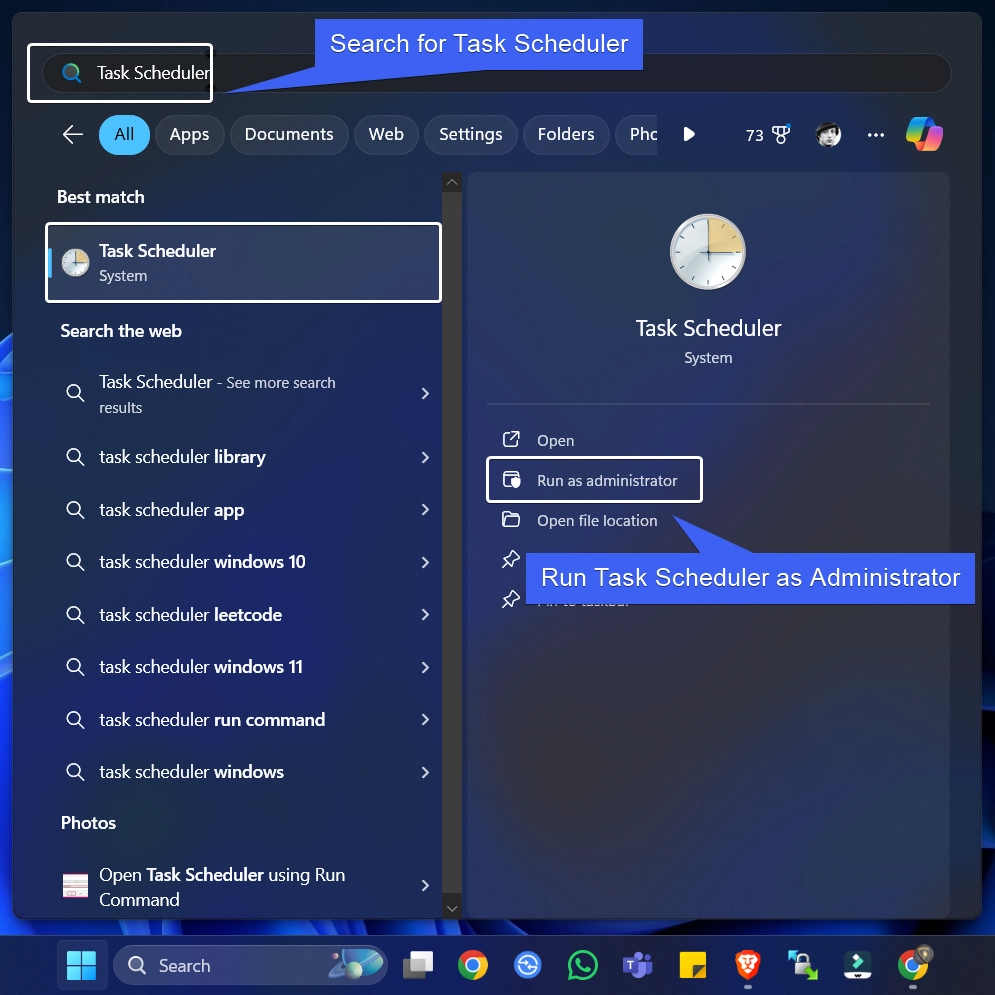Click the taskbar Search box
This screenshot has height=995, width=995.
pos(250,965)
